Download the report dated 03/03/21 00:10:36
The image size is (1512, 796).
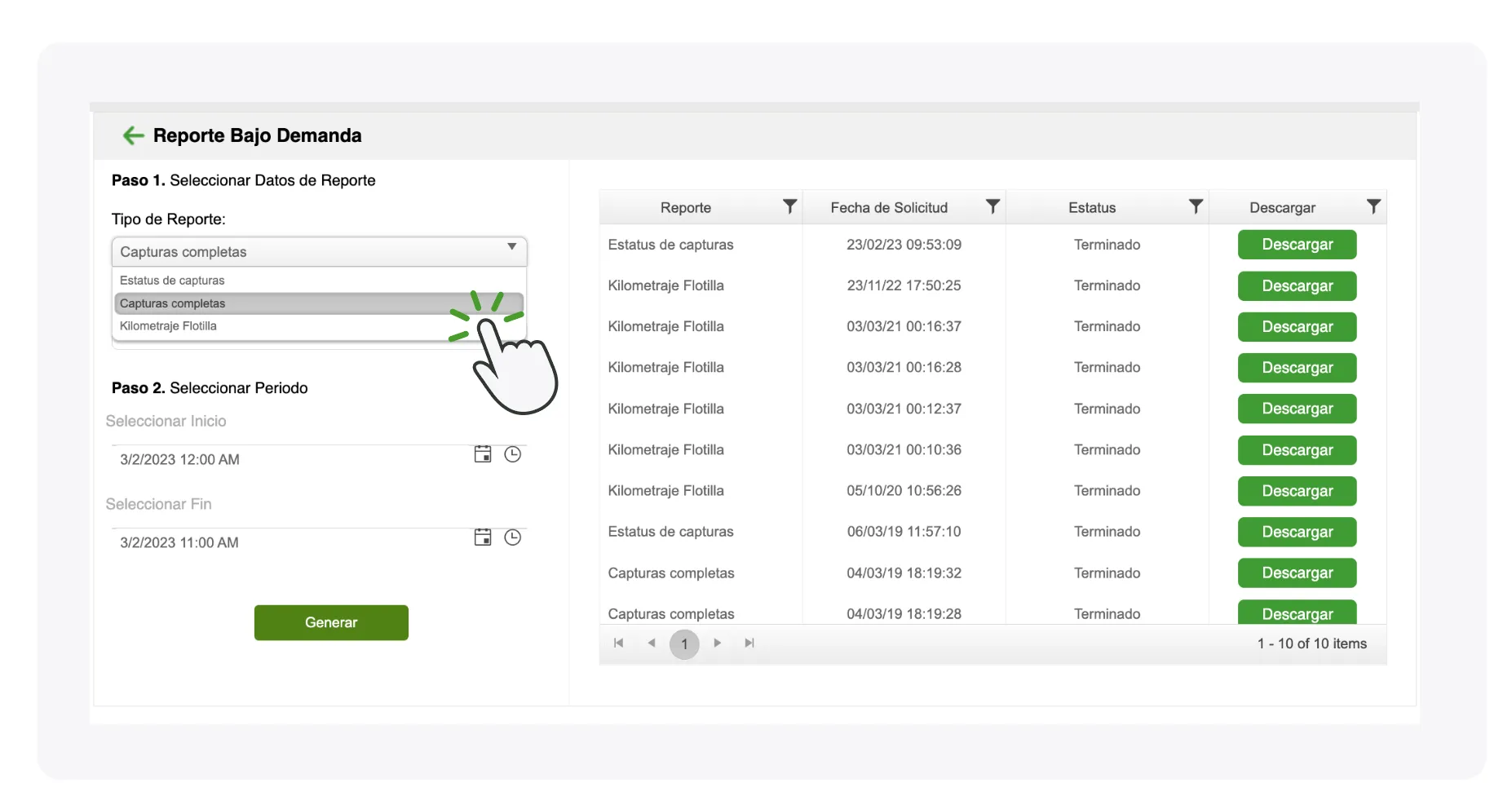tap(1297, 450)
